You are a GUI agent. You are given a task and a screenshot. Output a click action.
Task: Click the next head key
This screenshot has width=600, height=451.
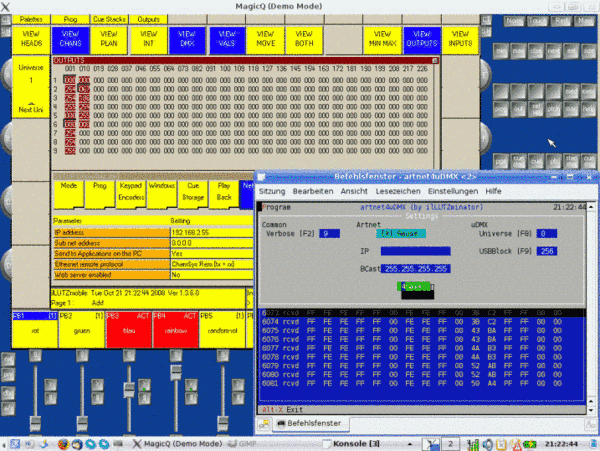553,51
